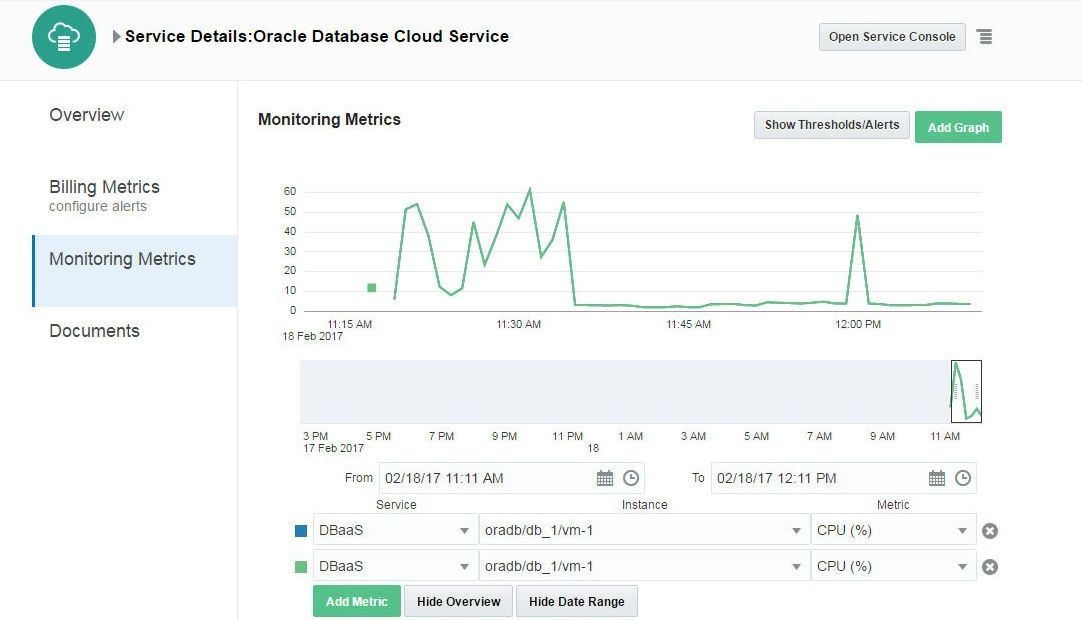
Task: Click the Add Graph button
Action: [x=958, y=127]
